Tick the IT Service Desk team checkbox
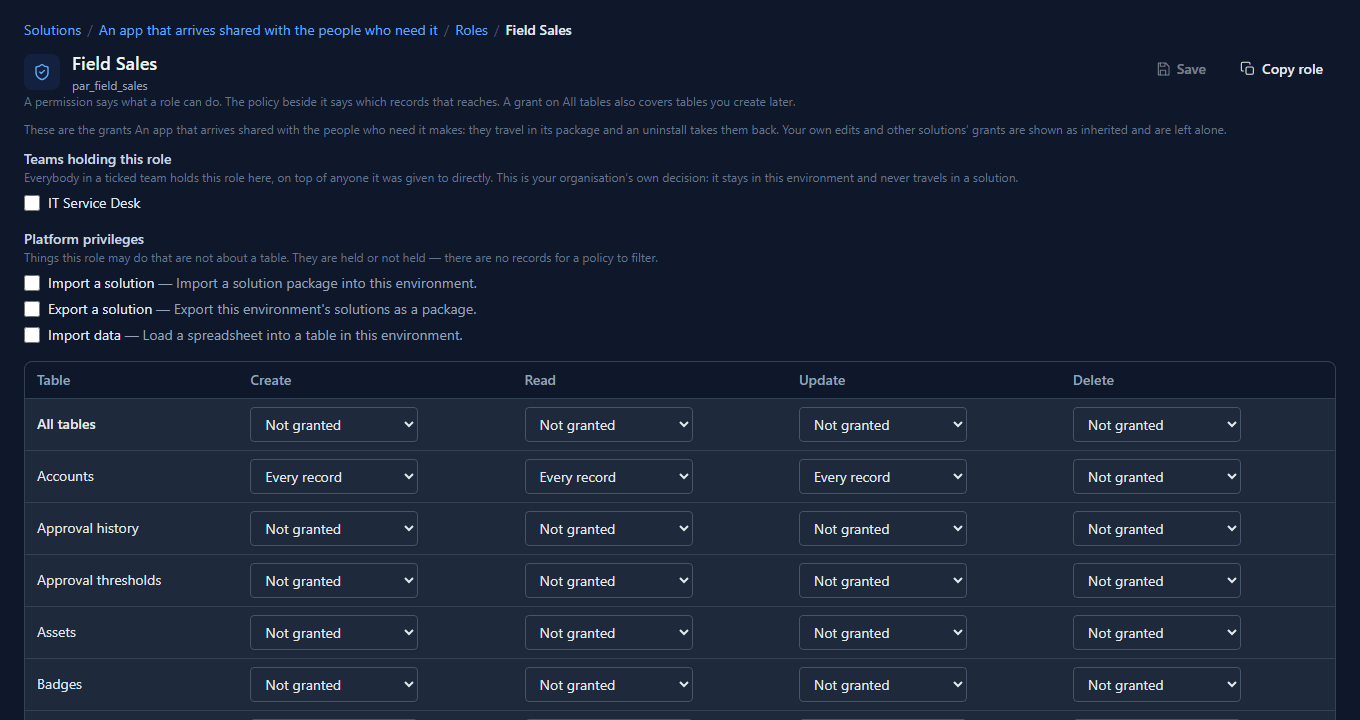The width and height of the screenshot is (1360, 720). (32, 203)
